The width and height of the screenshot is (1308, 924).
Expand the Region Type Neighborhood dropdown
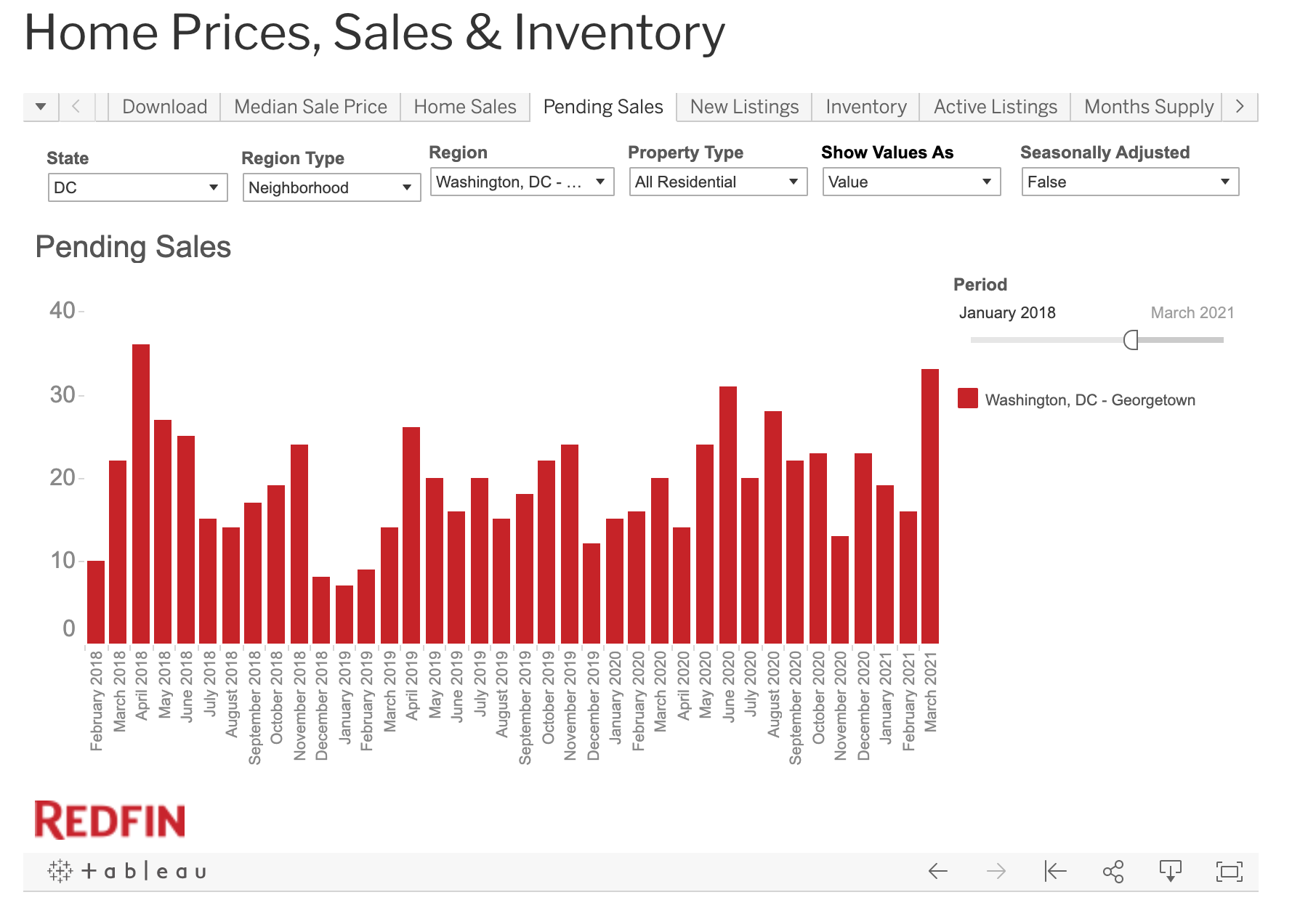coord(331,187)
